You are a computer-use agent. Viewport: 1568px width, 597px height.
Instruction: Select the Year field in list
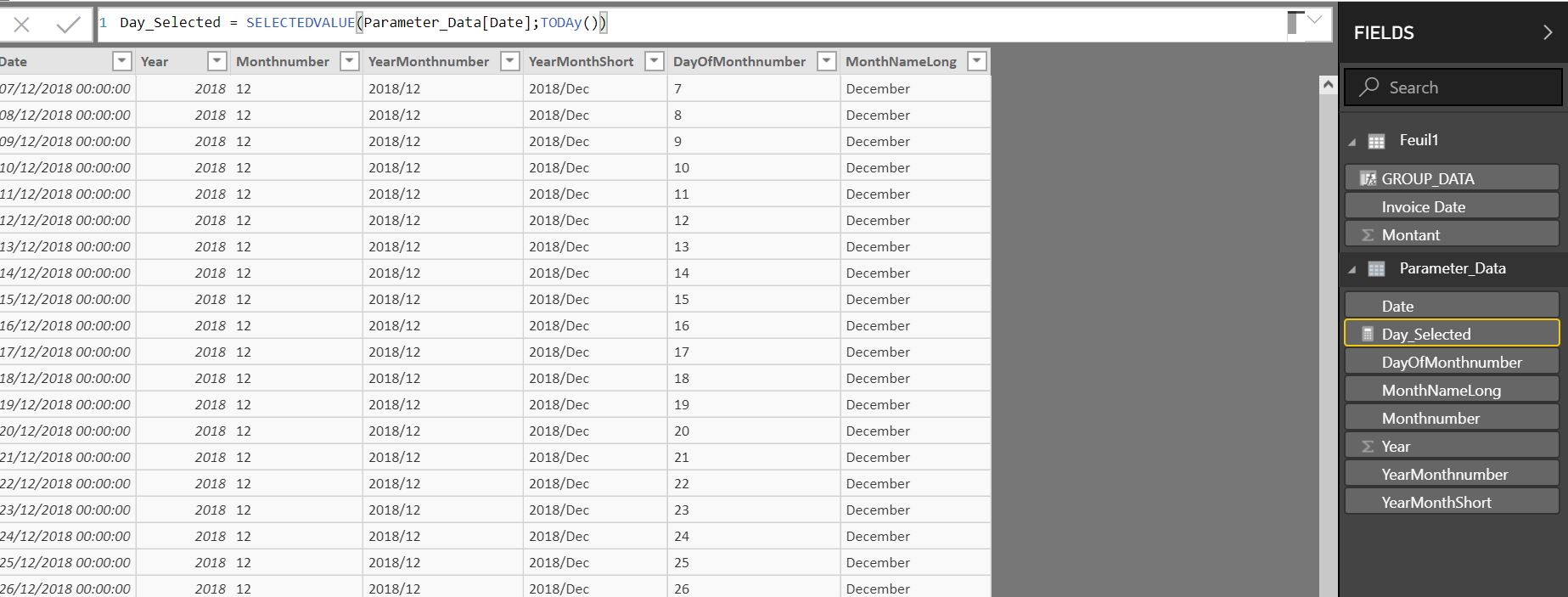[x=1452, y=446]
